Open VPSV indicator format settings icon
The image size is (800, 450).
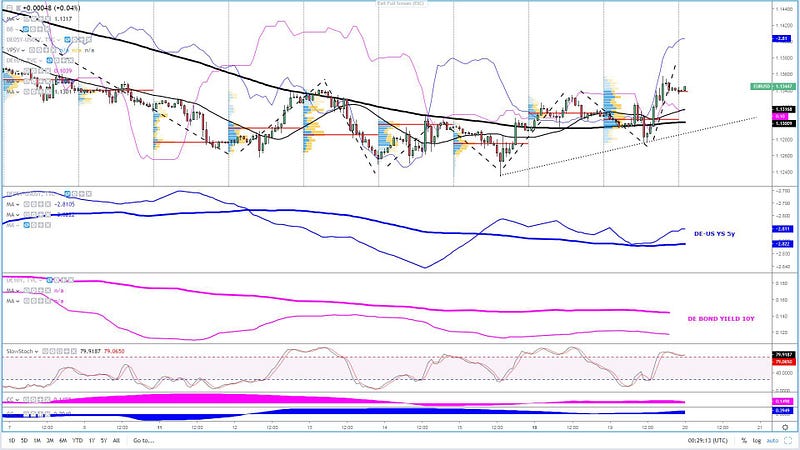point(39,51)
